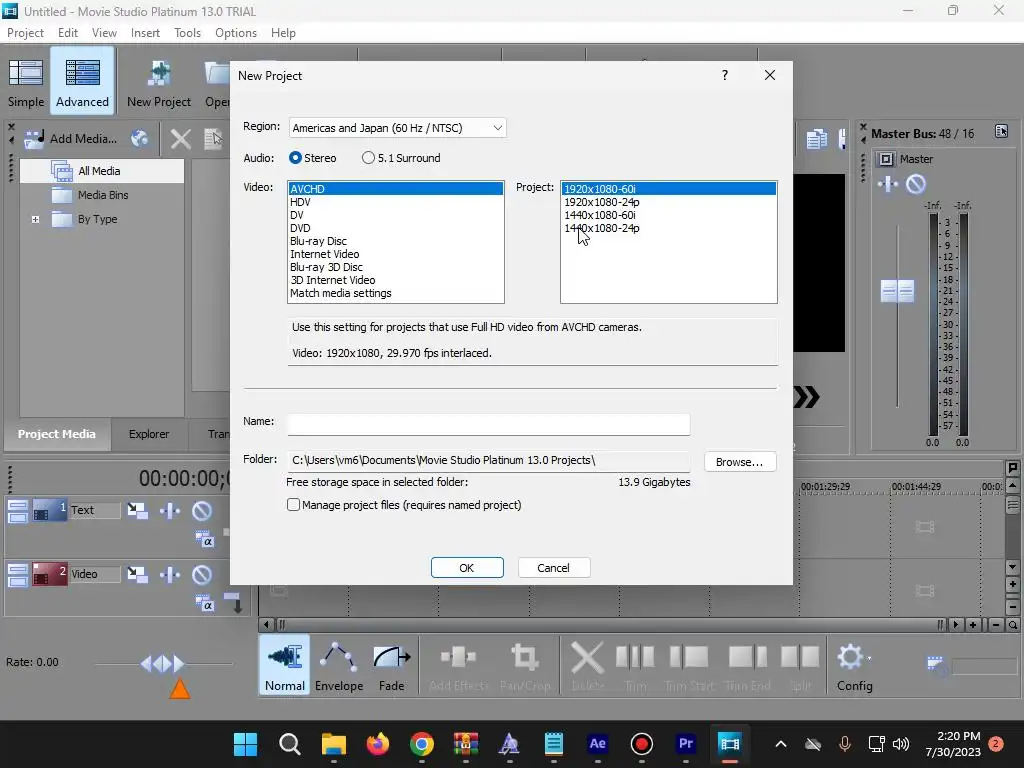Open the View menu
Image resolution: width=1024 pixels, height=768 pixels.
click(x=104, y=33)
